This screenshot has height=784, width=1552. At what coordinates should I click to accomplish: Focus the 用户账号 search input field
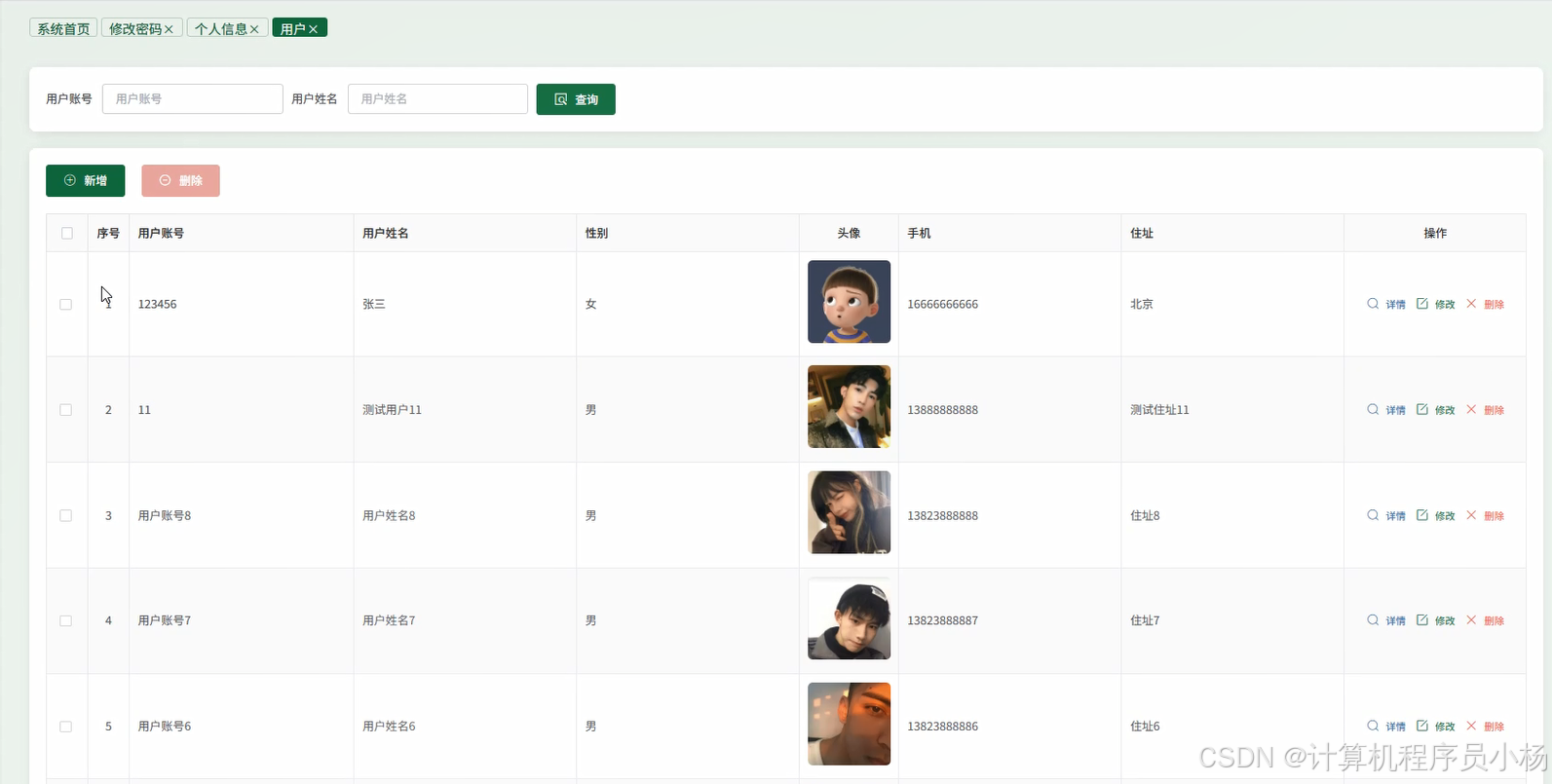click(x=193, y=98)
